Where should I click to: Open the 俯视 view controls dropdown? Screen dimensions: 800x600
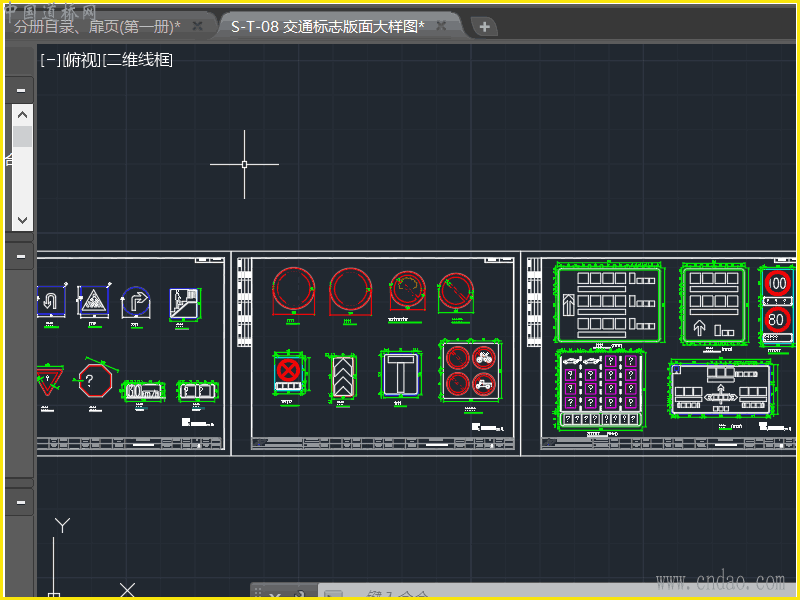pos(79,60)
